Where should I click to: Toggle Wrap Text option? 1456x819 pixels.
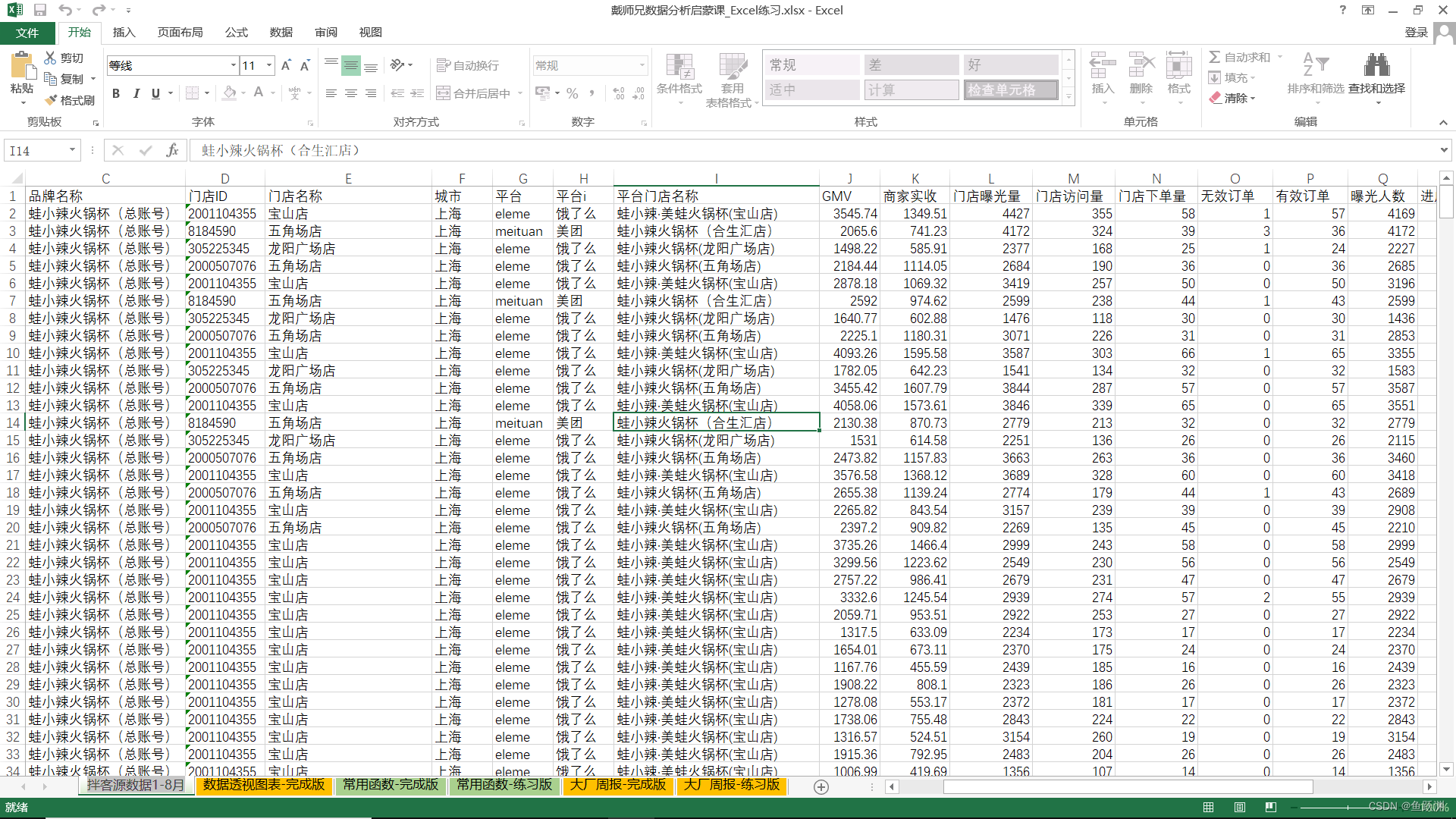[x=468, y=66]
